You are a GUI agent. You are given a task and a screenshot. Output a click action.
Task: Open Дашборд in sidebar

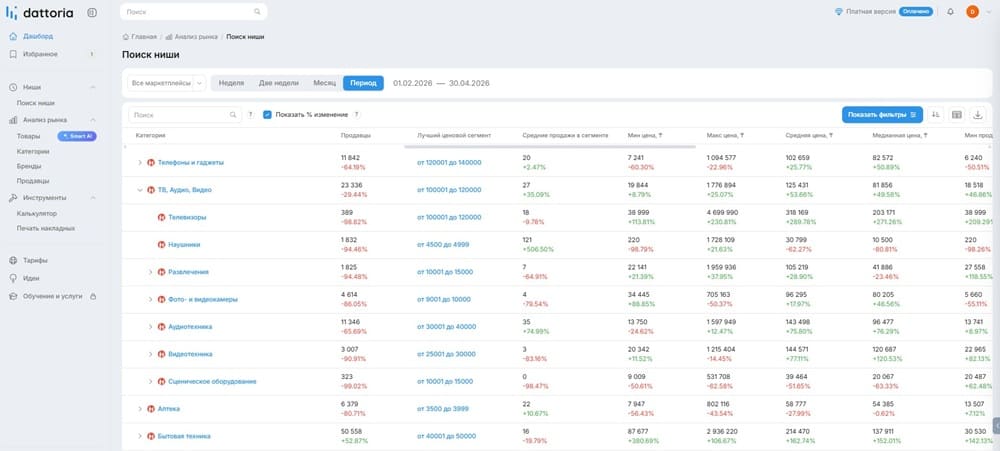(38, 36)
